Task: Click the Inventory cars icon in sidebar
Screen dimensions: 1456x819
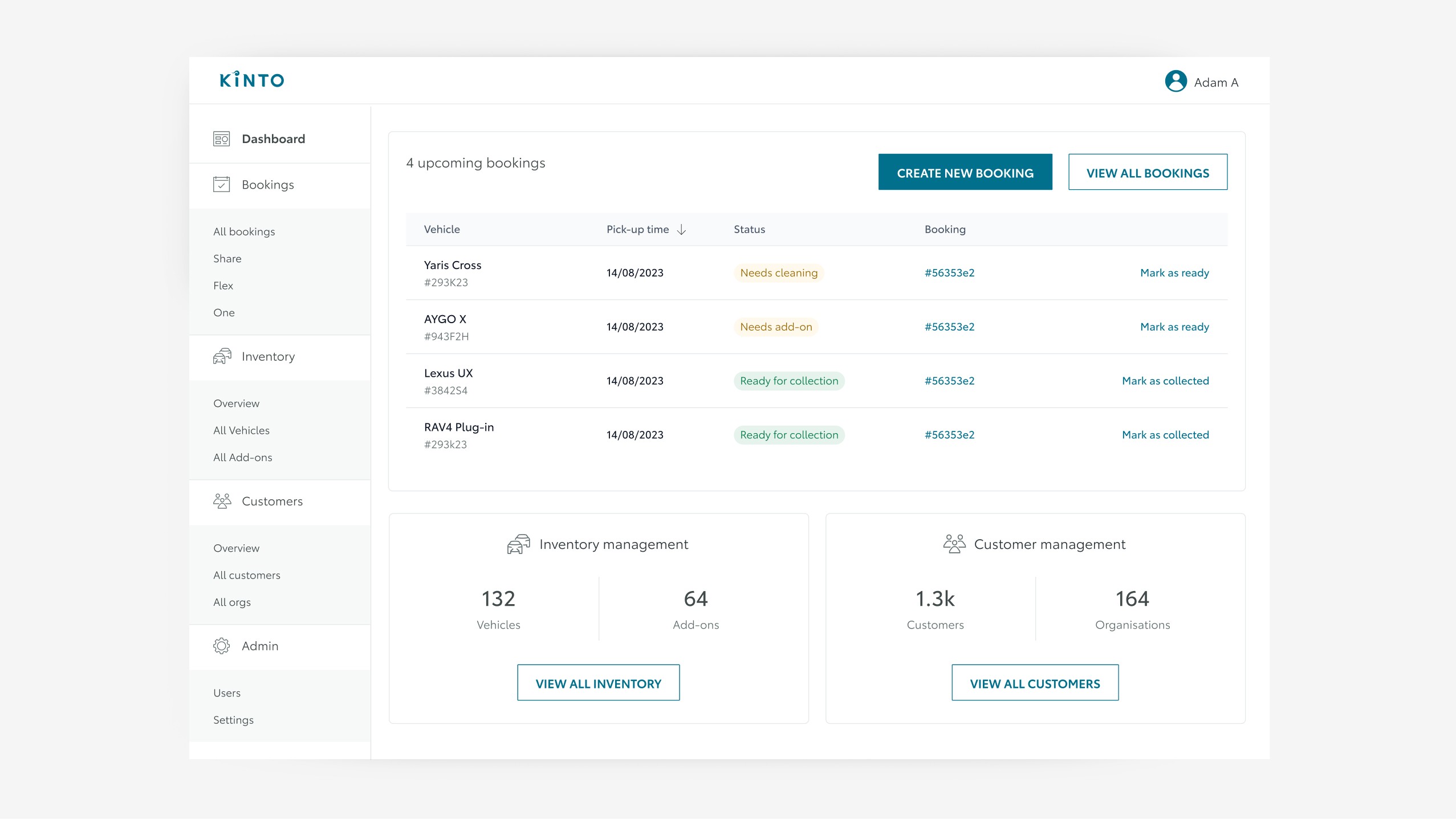Action: [222, 356]
